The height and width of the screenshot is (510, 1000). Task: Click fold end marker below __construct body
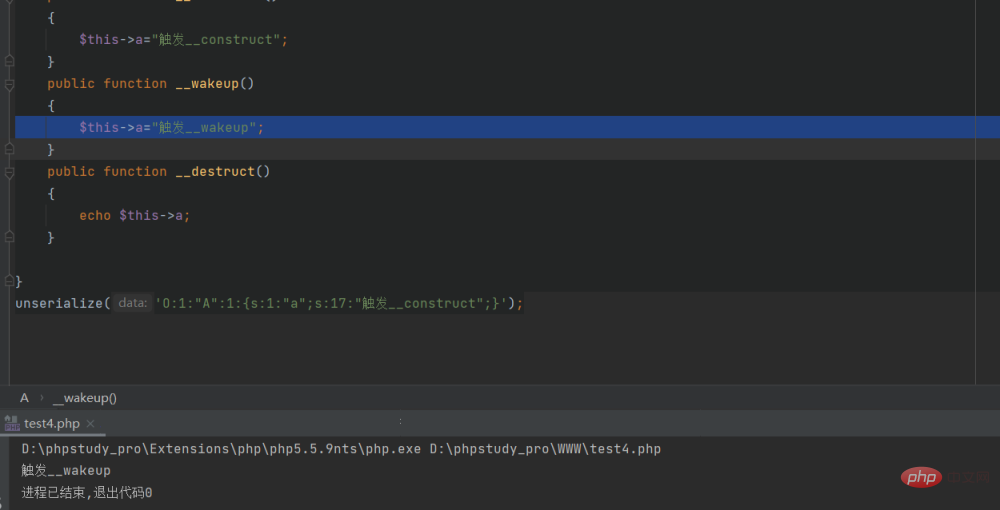[x=9, y=61]
